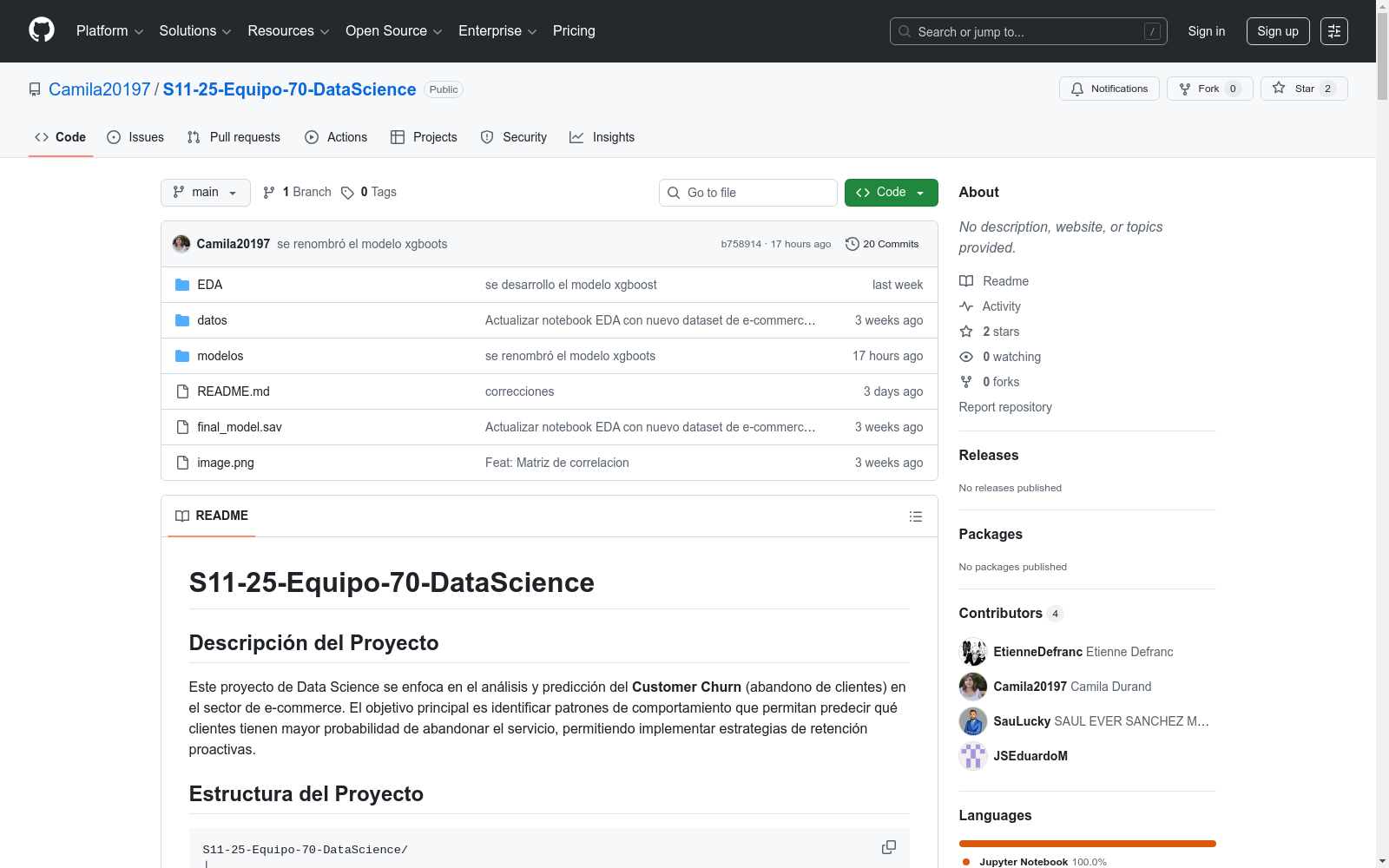Click the eye icon beside 0 watching
1389x868 pixels.
(x=966, y=357)
